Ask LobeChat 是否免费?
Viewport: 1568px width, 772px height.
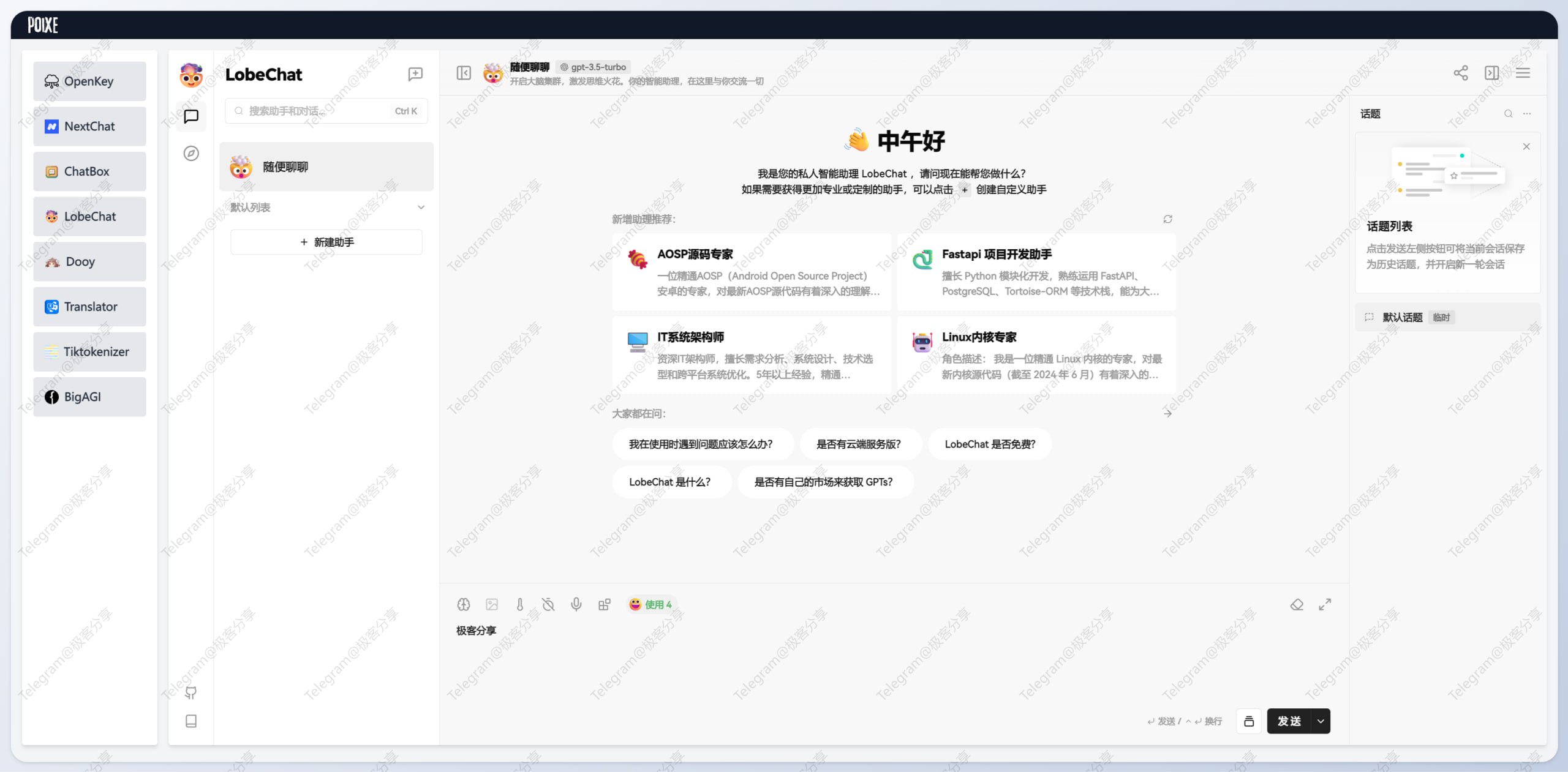click(990, 444)
